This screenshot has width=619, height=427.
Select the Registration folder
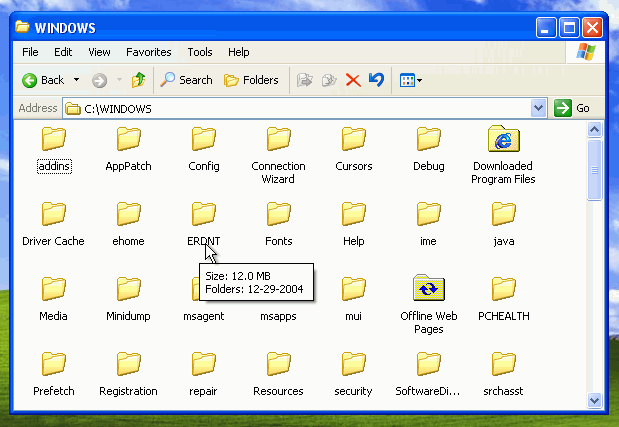[129, 375]
